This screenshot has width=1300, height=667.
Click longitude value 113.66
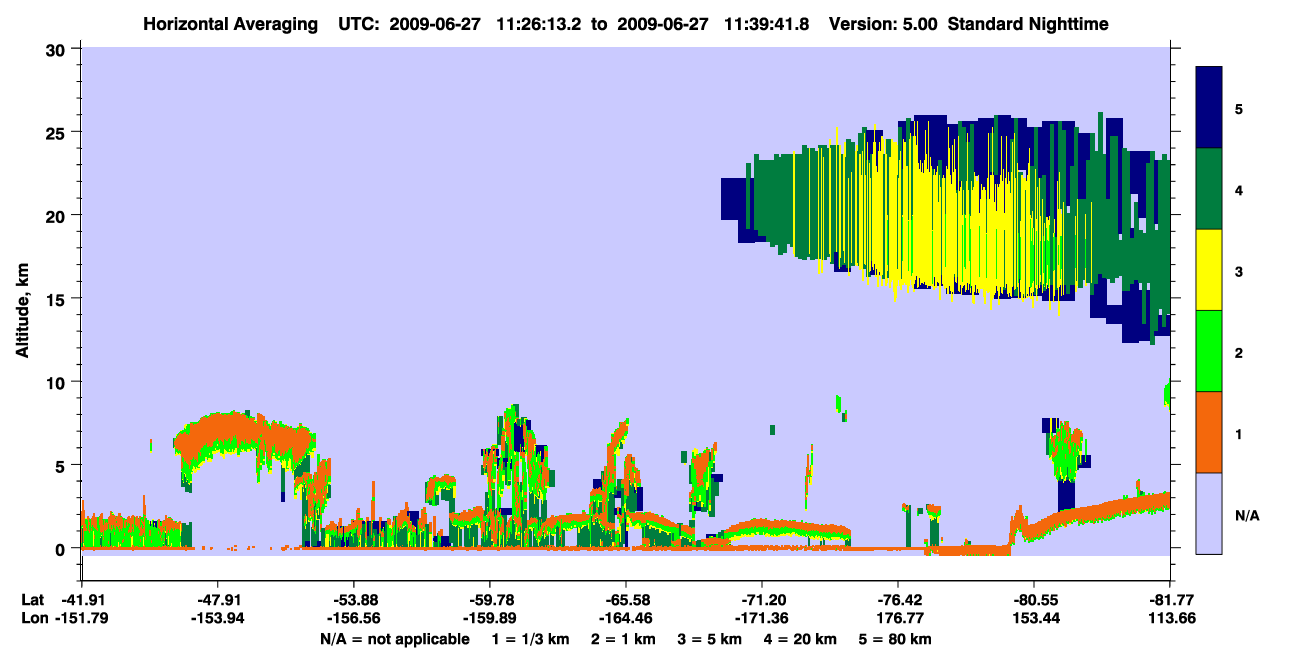click(x=1169, y=618)
